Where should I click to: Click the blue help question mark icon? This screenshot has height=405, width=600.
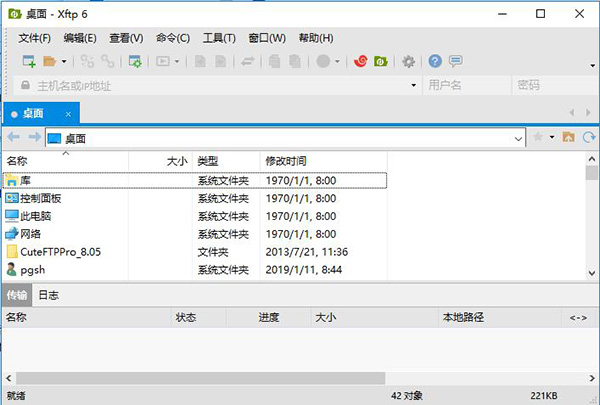coord(435,61)
